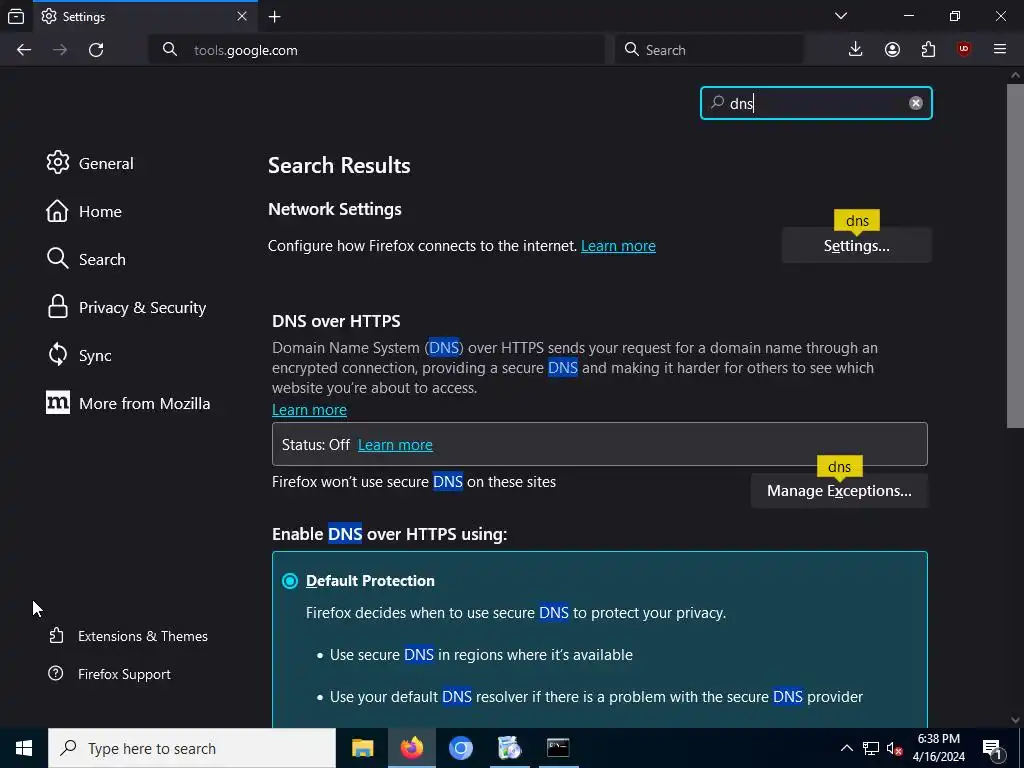The height and width of the screenshot is (768, 1024).
Task: Close the Settings tab
Action: pos(242,16)
